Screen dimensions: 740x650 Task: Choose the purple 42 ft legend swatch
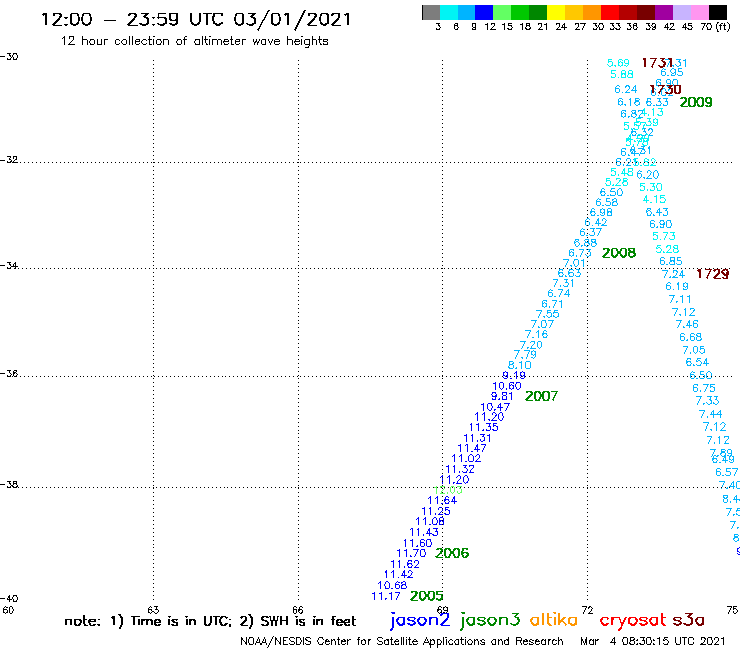(664, 12)
